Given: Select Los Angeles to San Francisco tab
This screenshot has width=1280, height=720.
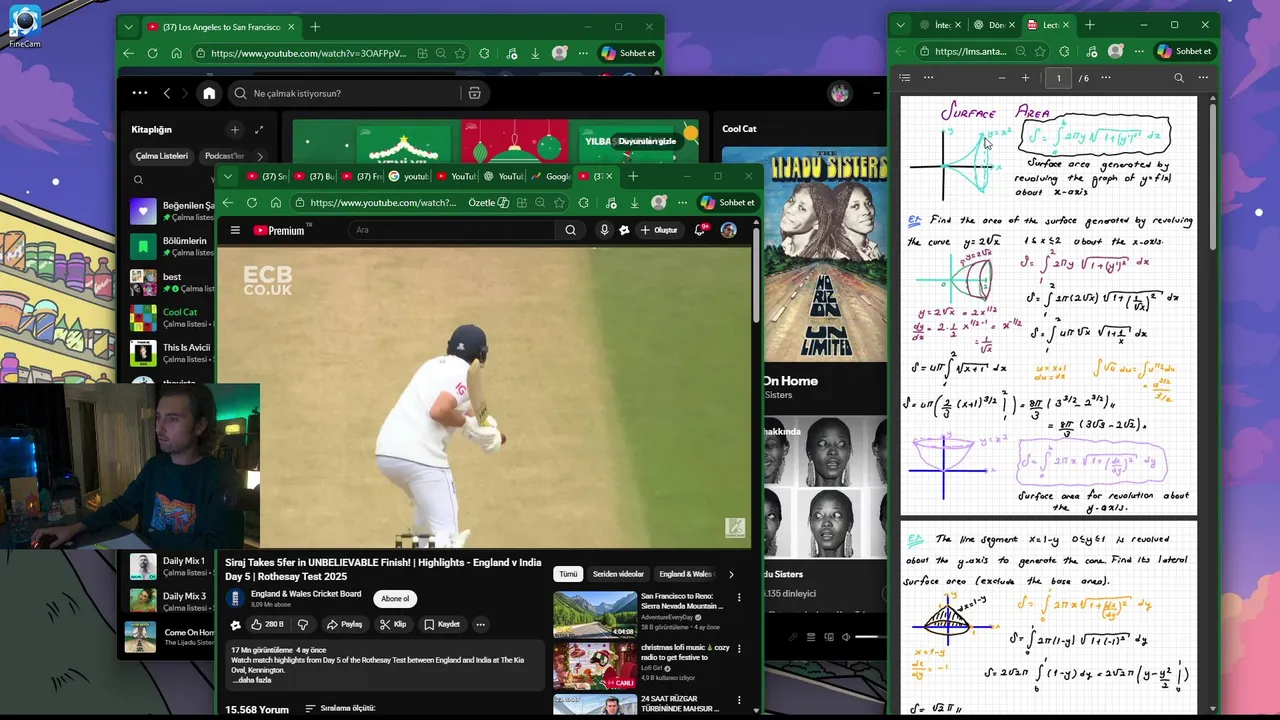Looking at the screenshot, I should pos(220,27).
